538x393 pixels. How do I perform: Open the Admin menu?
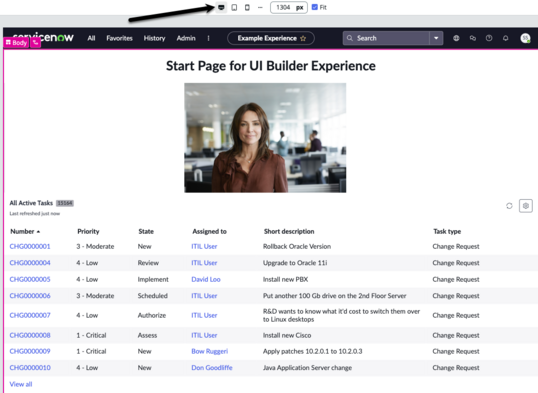(186, 38)
